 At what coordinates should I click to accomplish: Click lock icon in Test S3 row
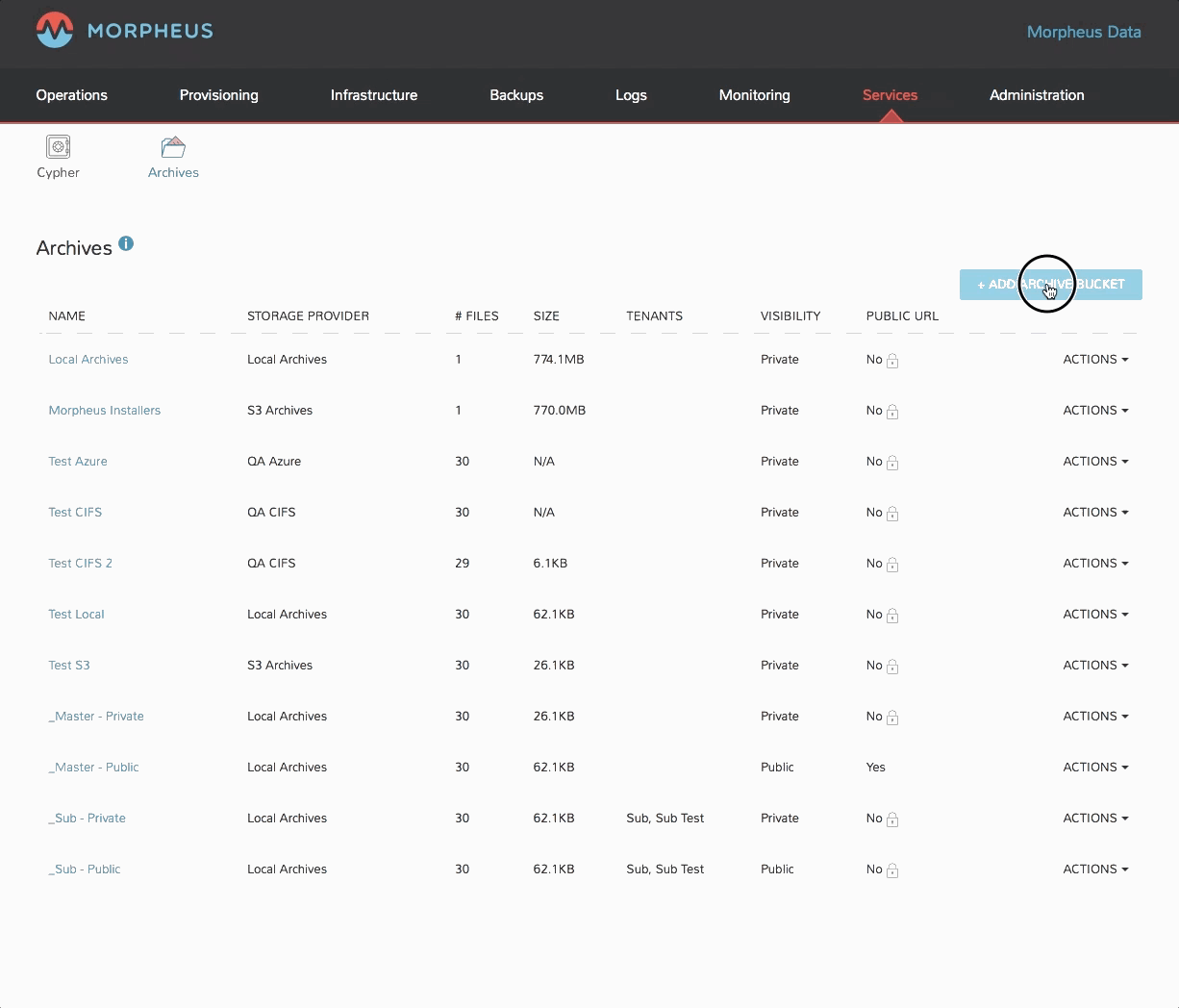tap(892, 667)
